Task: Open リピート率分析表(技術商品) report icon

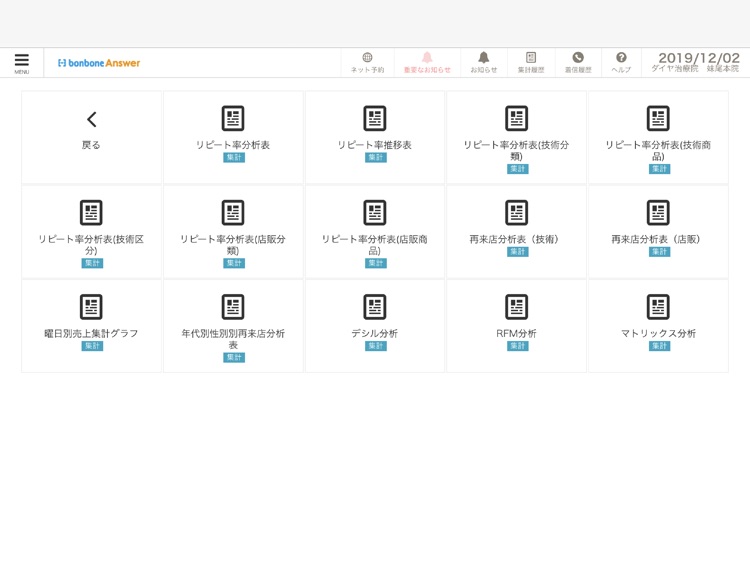Action: [658, 118]
